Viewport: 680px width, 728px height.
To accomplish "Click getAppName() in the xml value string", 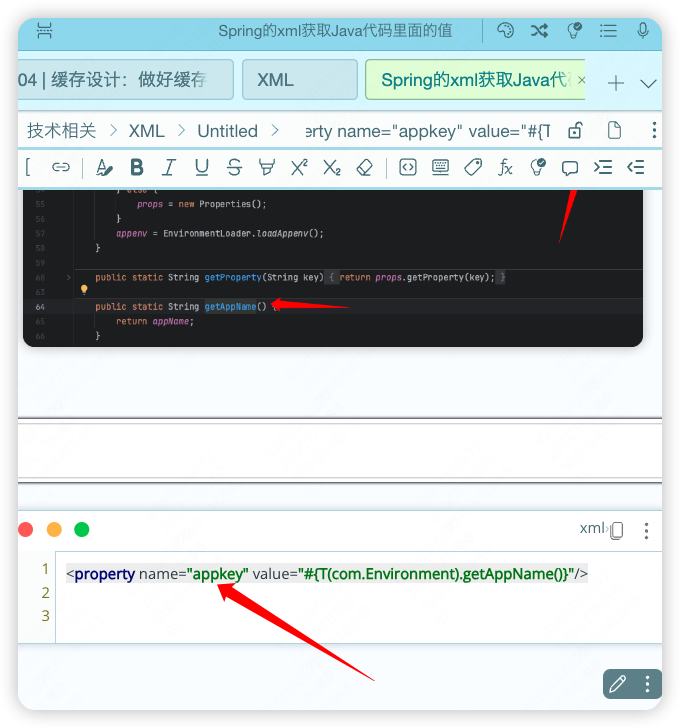I will click(x=512, y=574).
